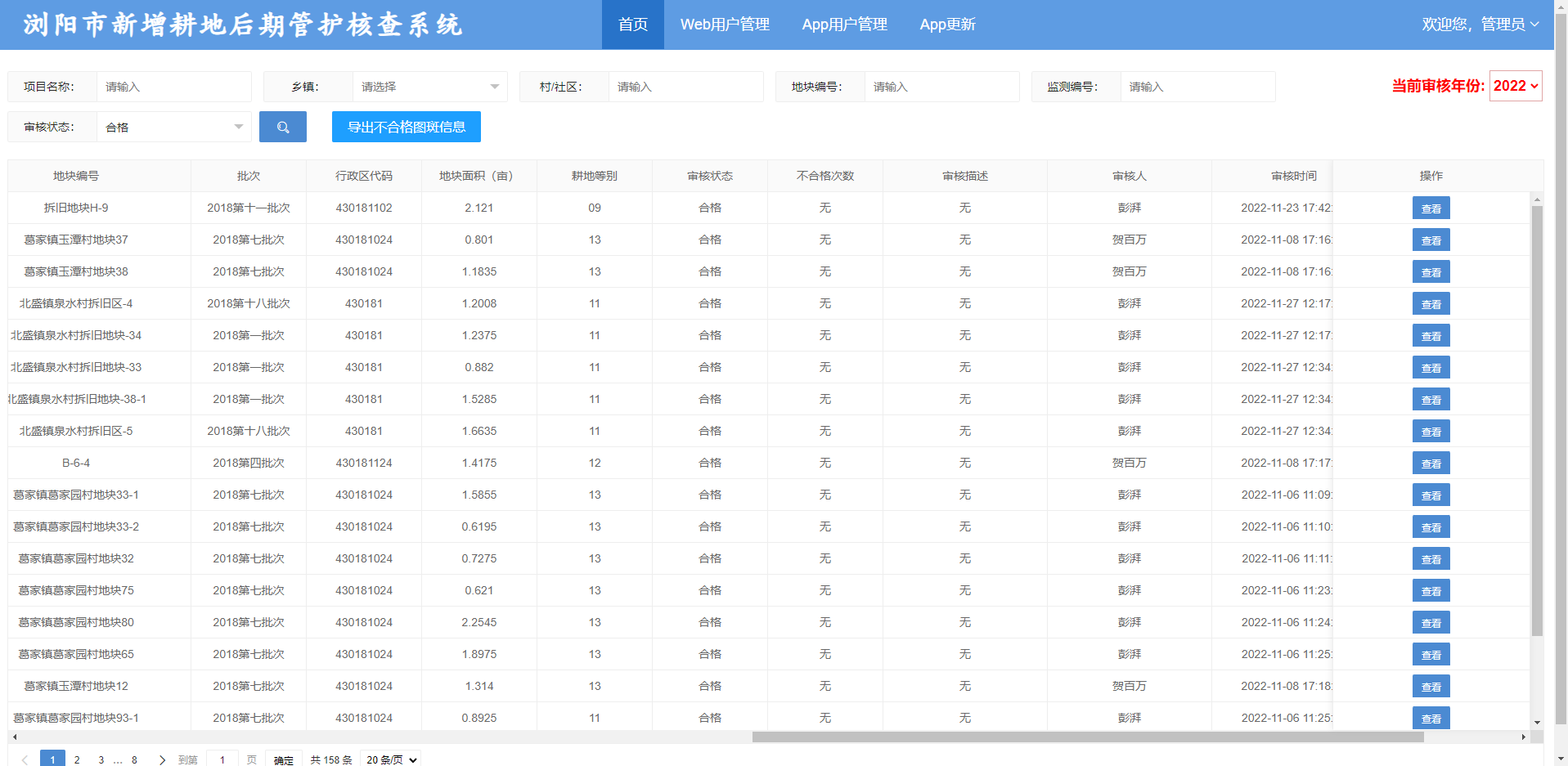Click 查看 for 葛家镇葛家园村地块33-1

click(x=1431, y=495)
